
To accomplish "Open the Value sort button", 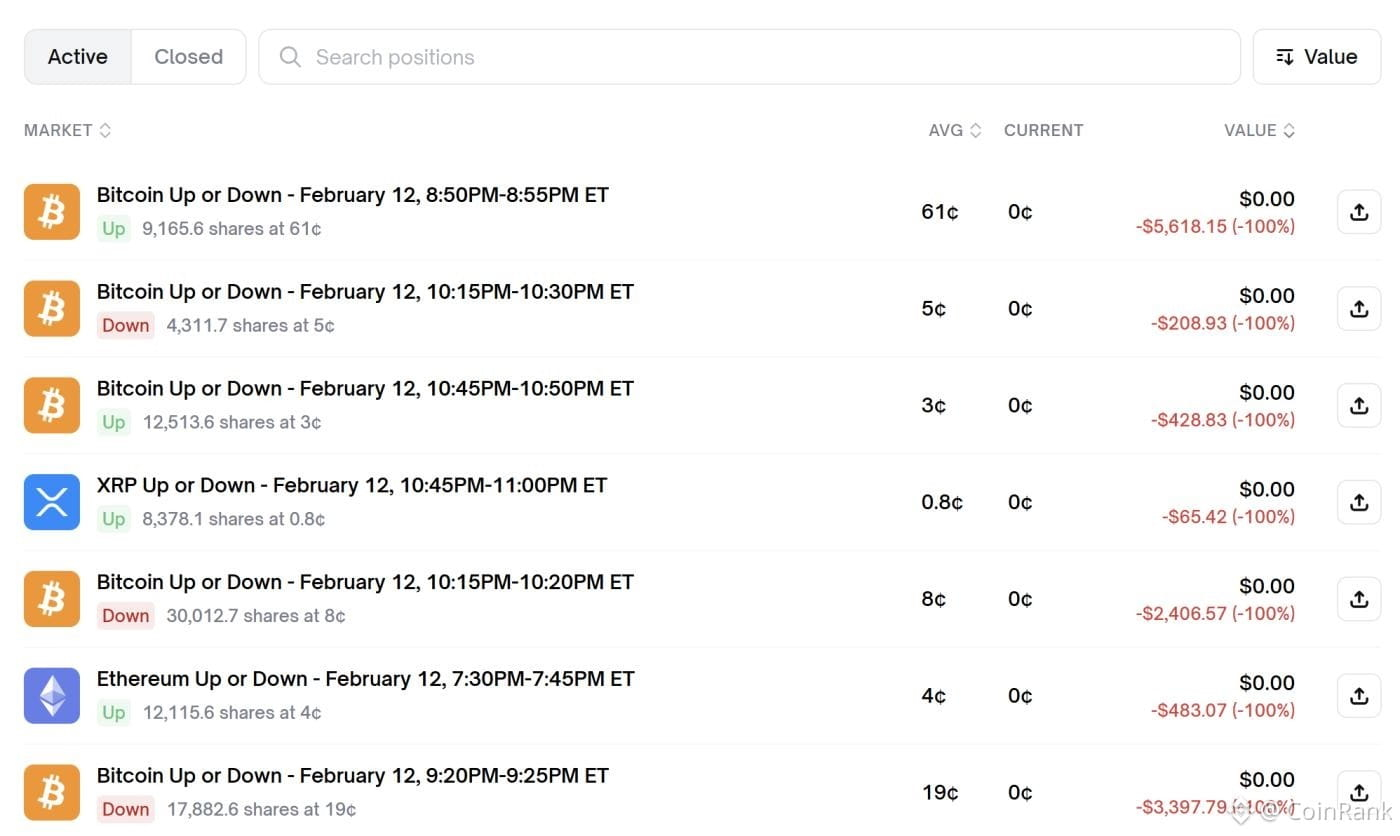I will click(1316, 57).
